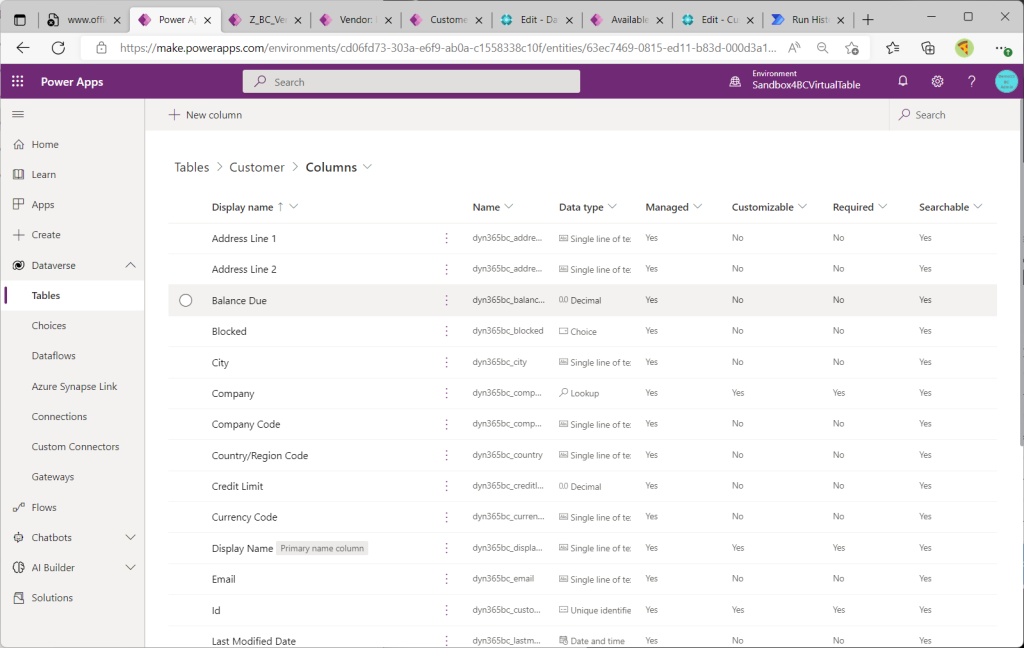Click the New column button

tap(205, 115)
